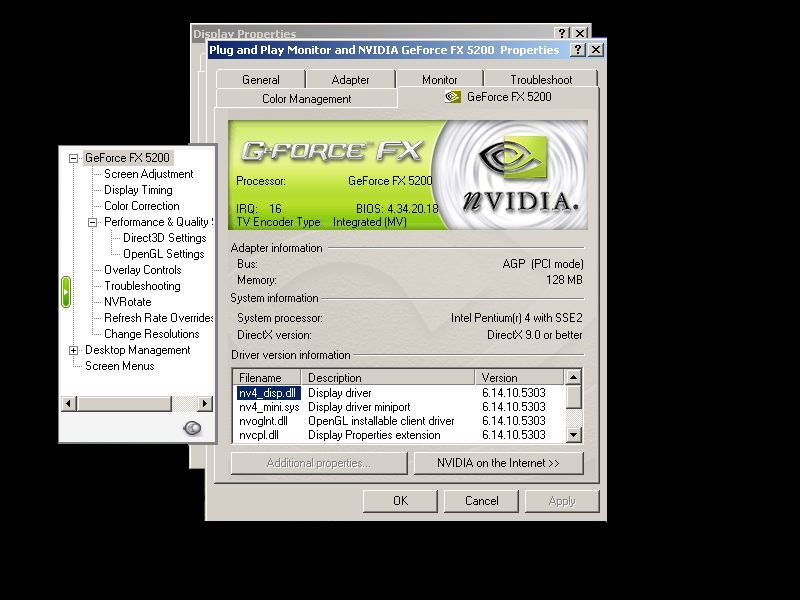The image size is (800, 600).
Task: Select Desktop Management tree item
Action: (138, 350)
